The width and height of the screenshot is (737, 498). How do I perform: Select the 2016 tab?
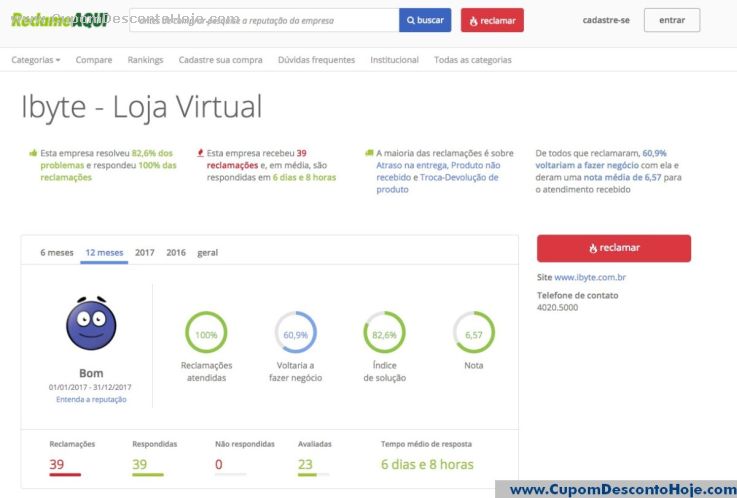(x=176, y=253)
